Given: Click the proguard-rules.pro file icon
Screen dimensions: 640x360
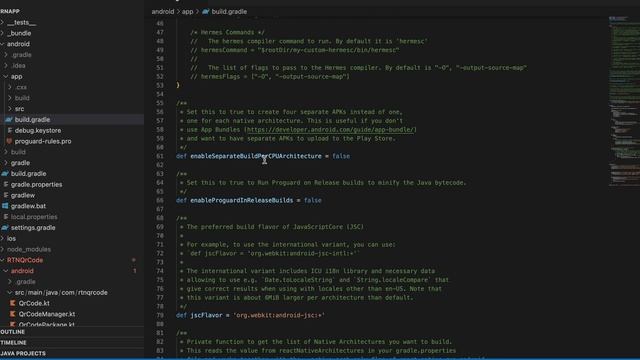Looking at the screenshot, I should [x=9, y=141].
